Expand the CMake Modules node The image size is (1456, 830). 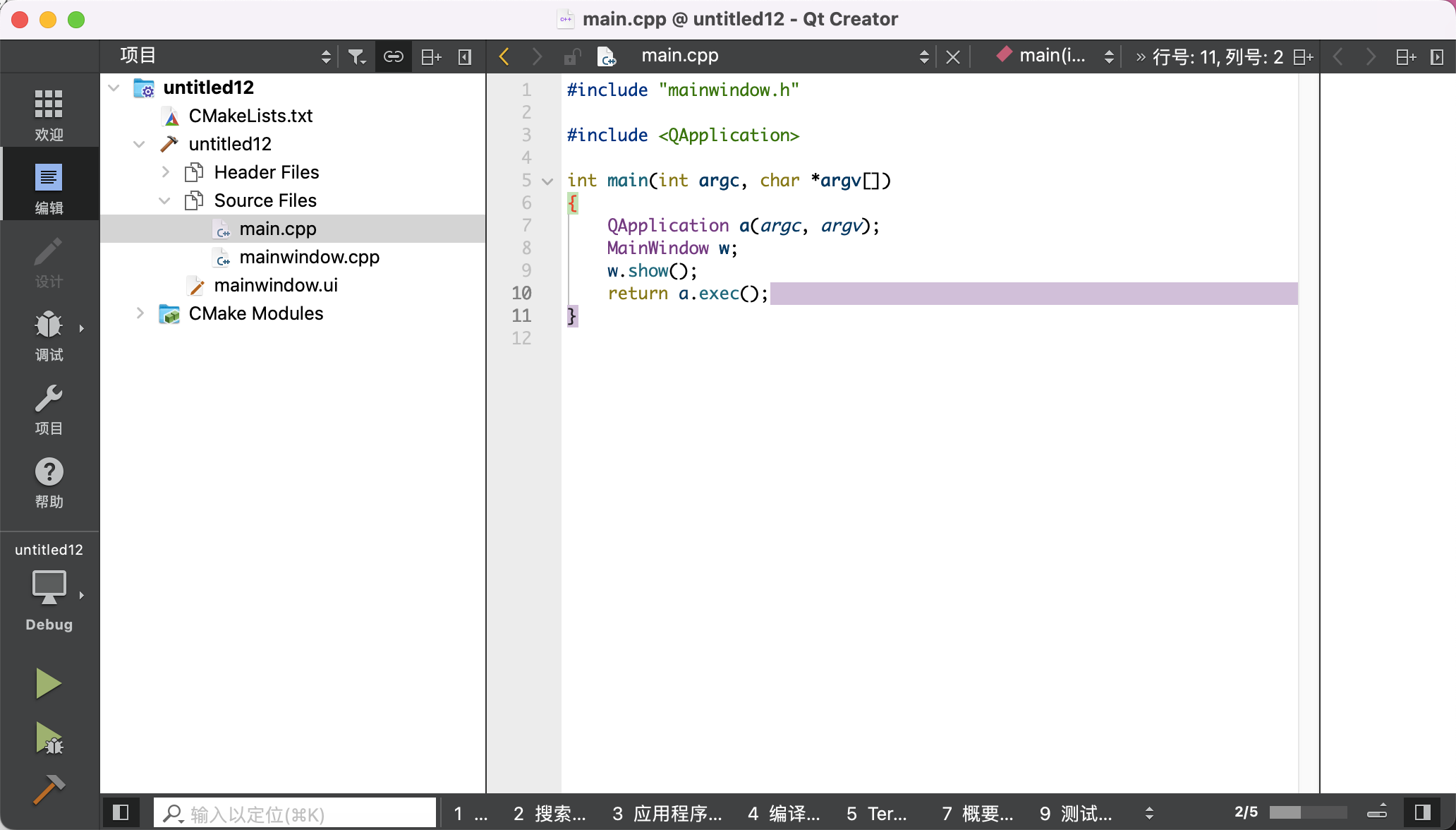pos(140,313)
